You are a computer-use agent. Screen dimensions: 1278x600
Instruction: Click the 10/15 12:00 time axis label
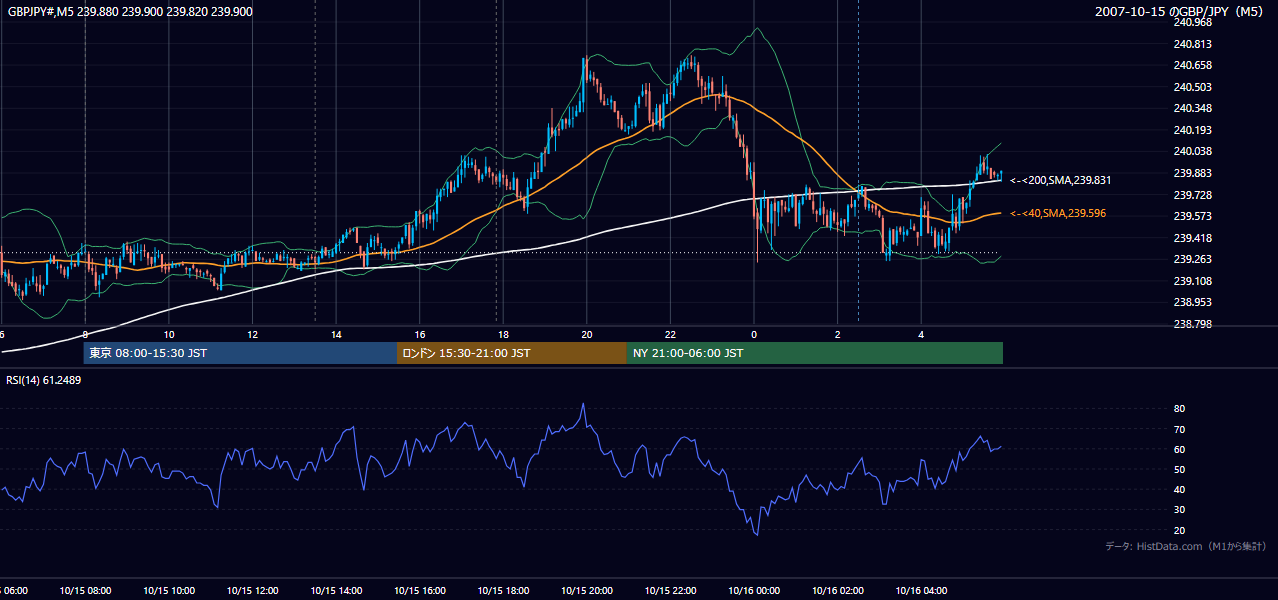tap(252, 591)
